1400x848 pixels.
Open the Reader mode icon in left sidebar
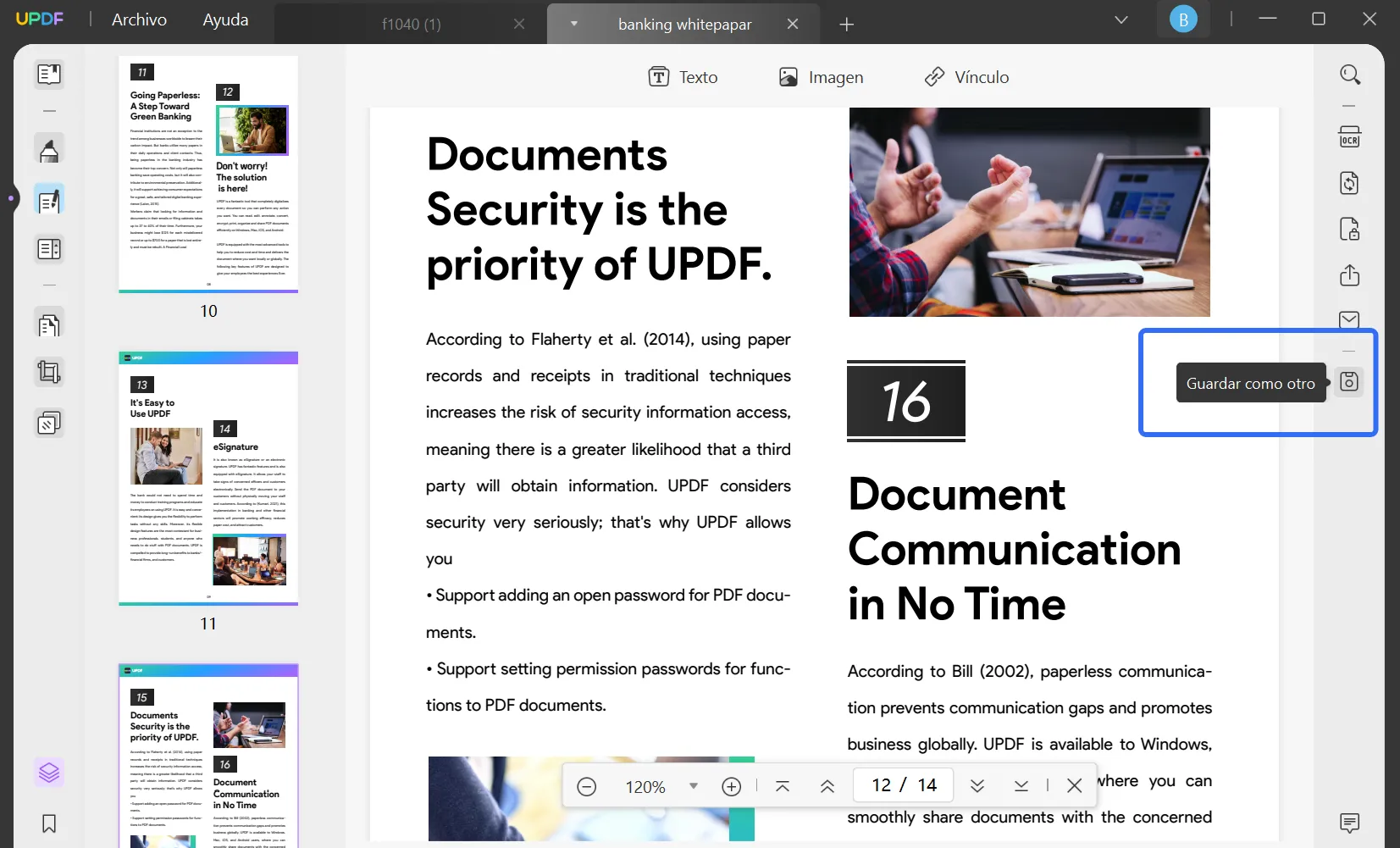(49, 75)
